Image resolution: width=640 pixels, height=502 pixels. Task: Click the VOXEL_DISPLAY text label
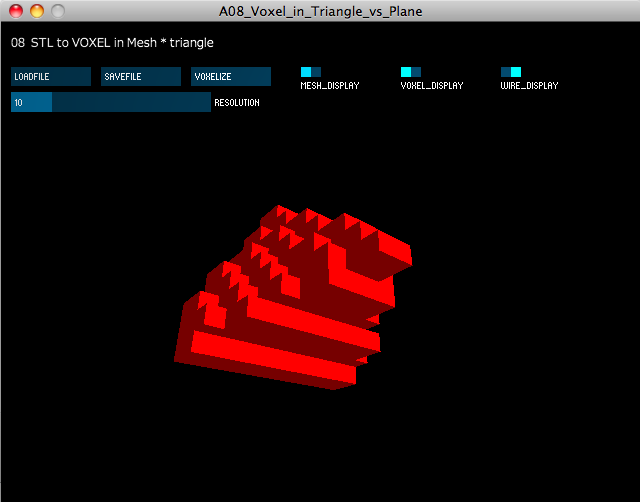click(431, 86)
